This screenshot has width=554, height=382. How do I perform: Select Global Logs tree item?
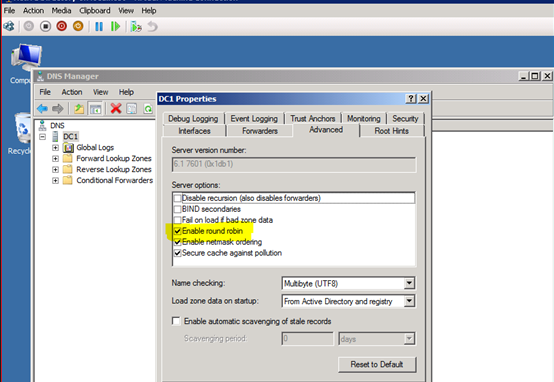coord(95,147)
